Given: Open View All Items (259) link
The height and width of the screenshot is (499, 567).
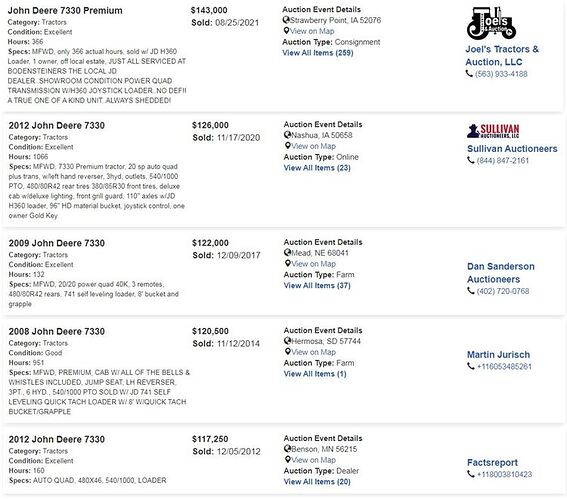Looking at the screenshot, I should click(318, 53).
